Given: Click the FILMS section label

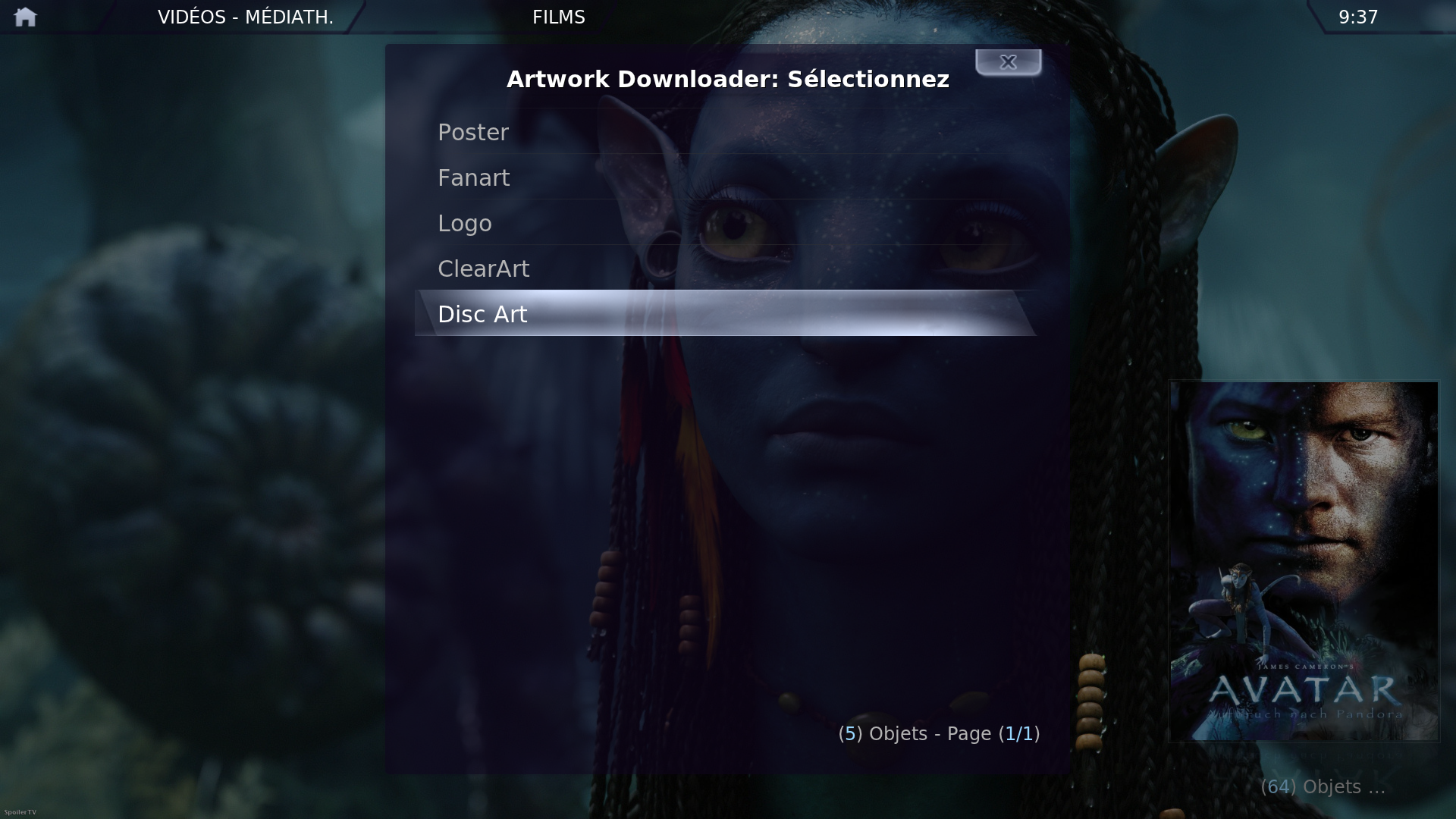Looking at the screenshot, I should 559,17.
